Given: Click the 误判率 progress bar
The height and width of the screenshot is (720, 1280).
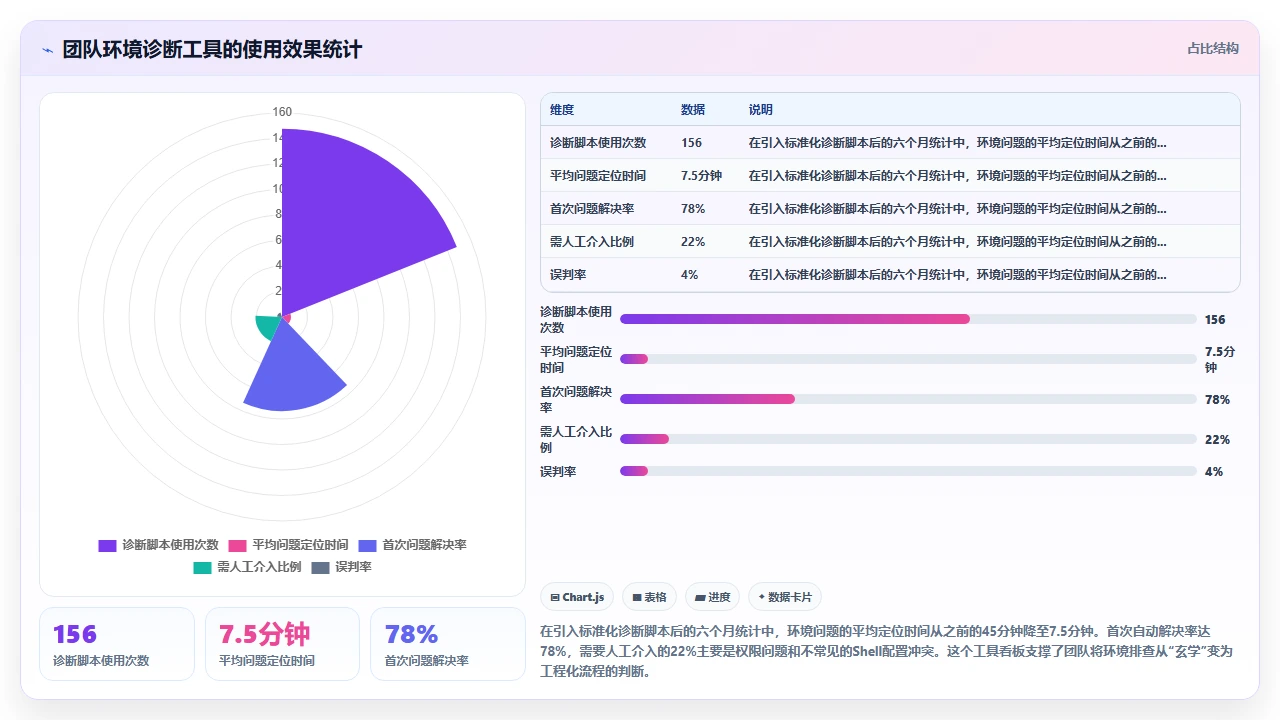Looking at the screenshot, I should [x=908, y=471].
